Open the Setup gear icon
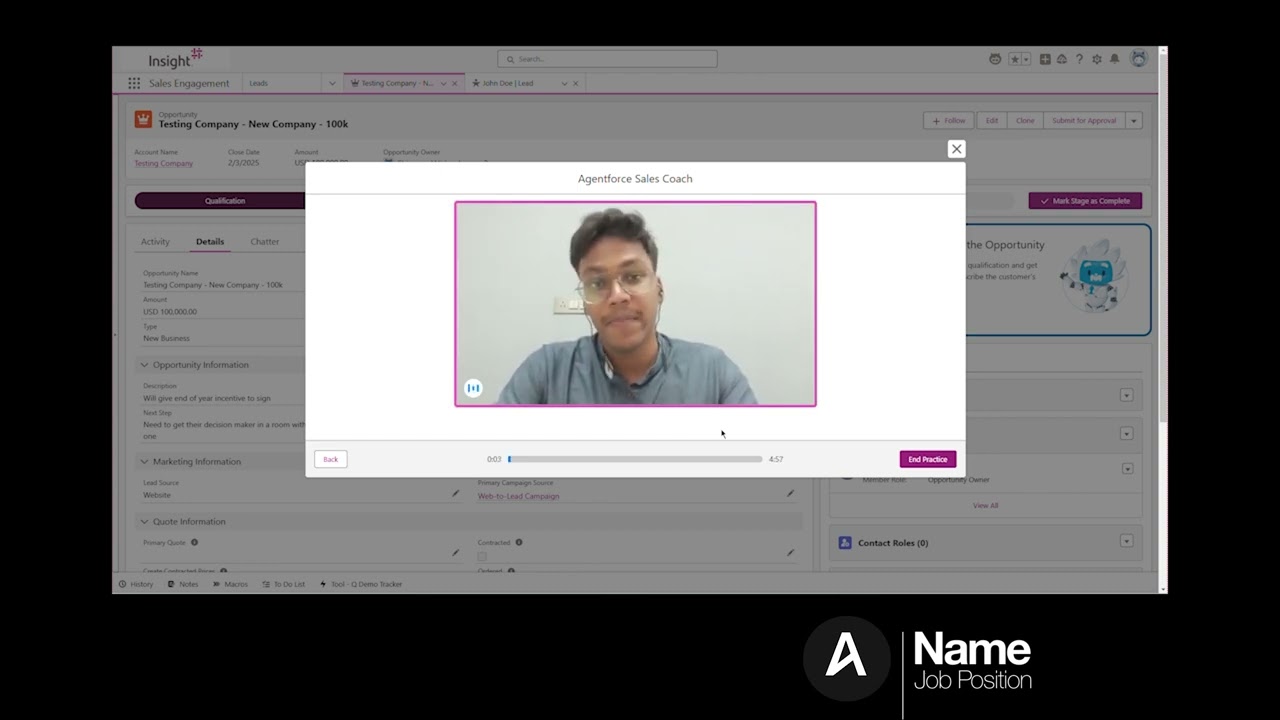The image size is (1280, 720). point(1097,60)
